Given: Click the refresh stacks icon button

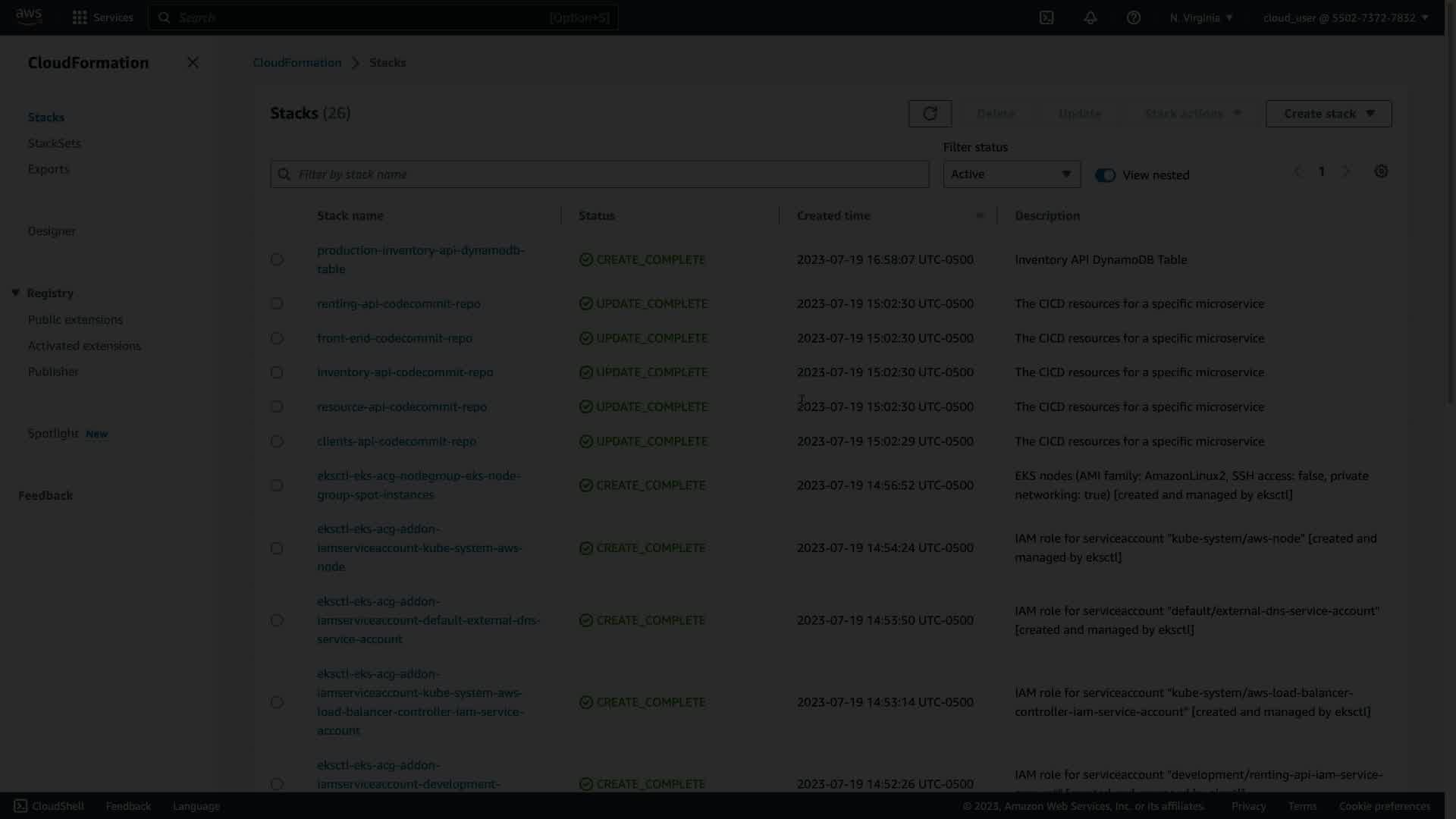Looking at the screenshot, I should 930,114.
